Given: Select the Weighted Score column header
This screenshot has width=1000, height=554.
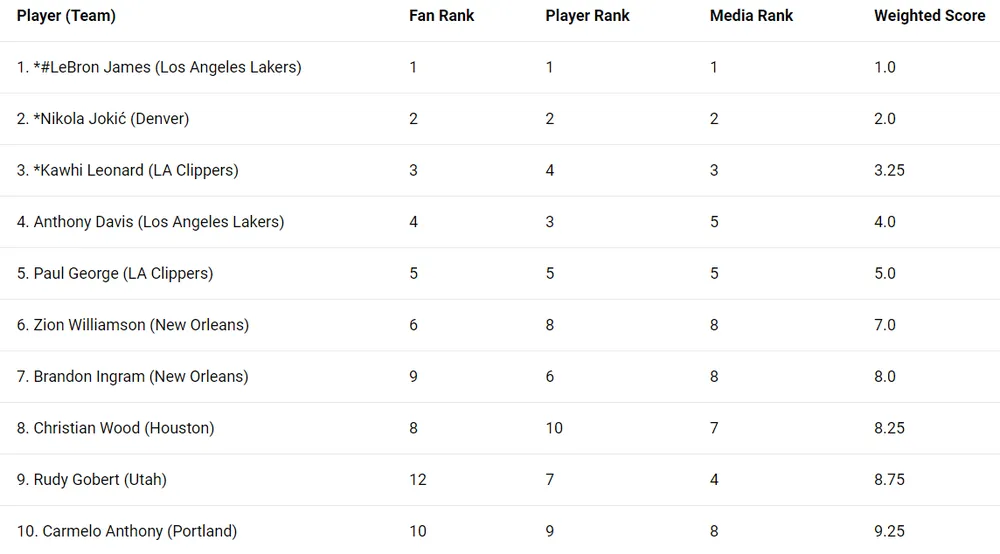Looking at the screenshot, I should (929, 16).
